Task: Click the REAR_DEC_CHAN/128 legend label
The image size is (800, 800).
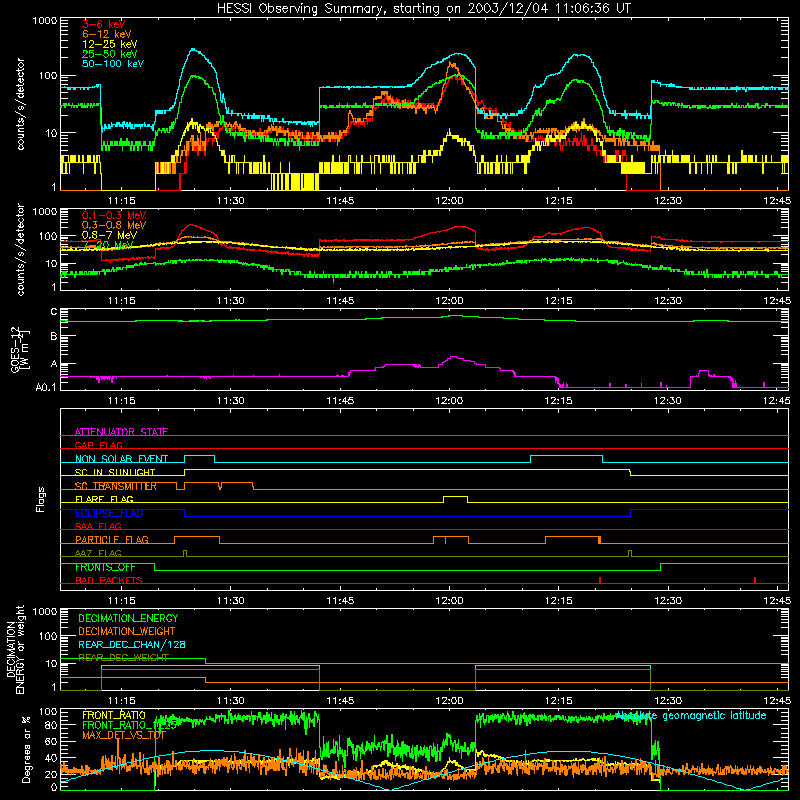Action: pyautogui.click(x=132, y=644)
